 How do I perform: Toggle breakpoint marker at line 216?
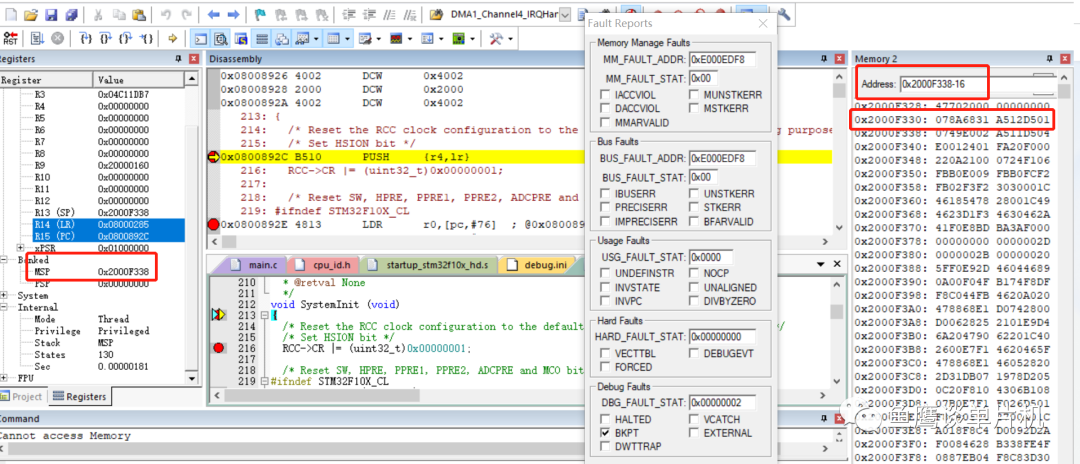219,348
